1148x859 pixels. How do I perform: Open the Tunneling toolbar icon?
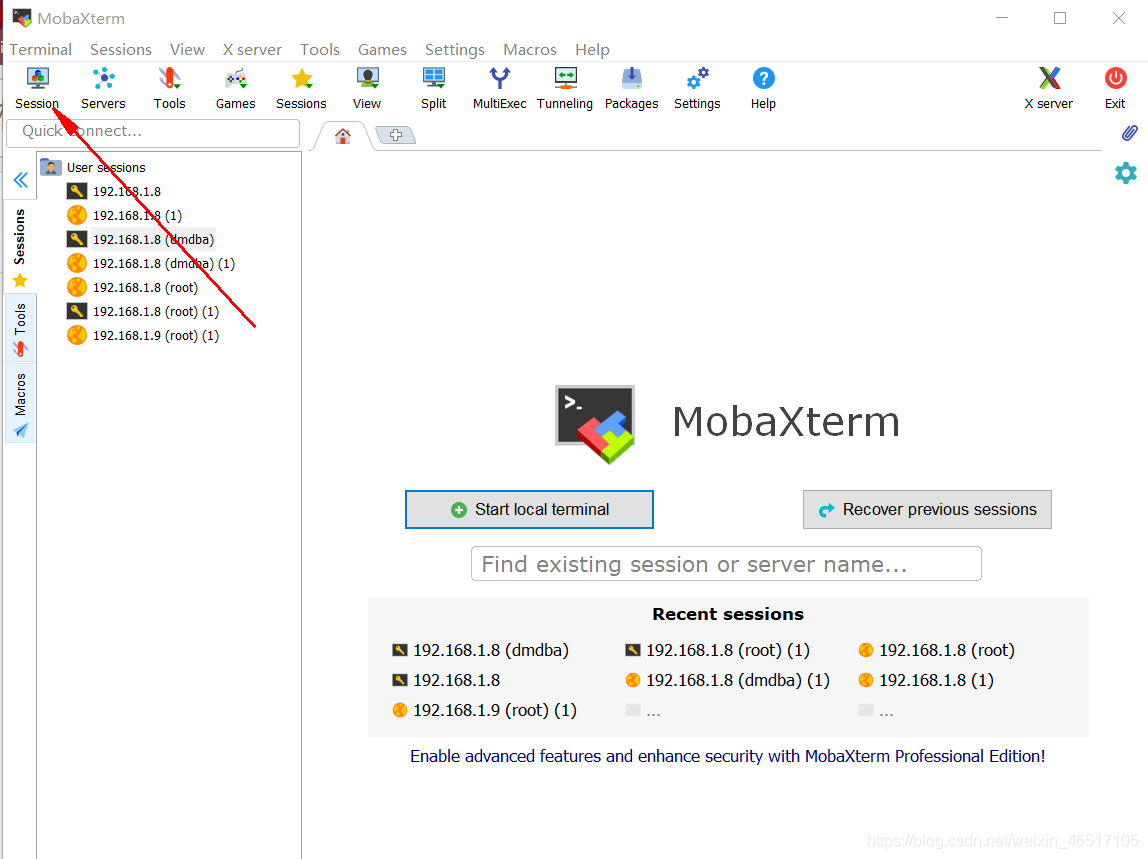[565, 78]
